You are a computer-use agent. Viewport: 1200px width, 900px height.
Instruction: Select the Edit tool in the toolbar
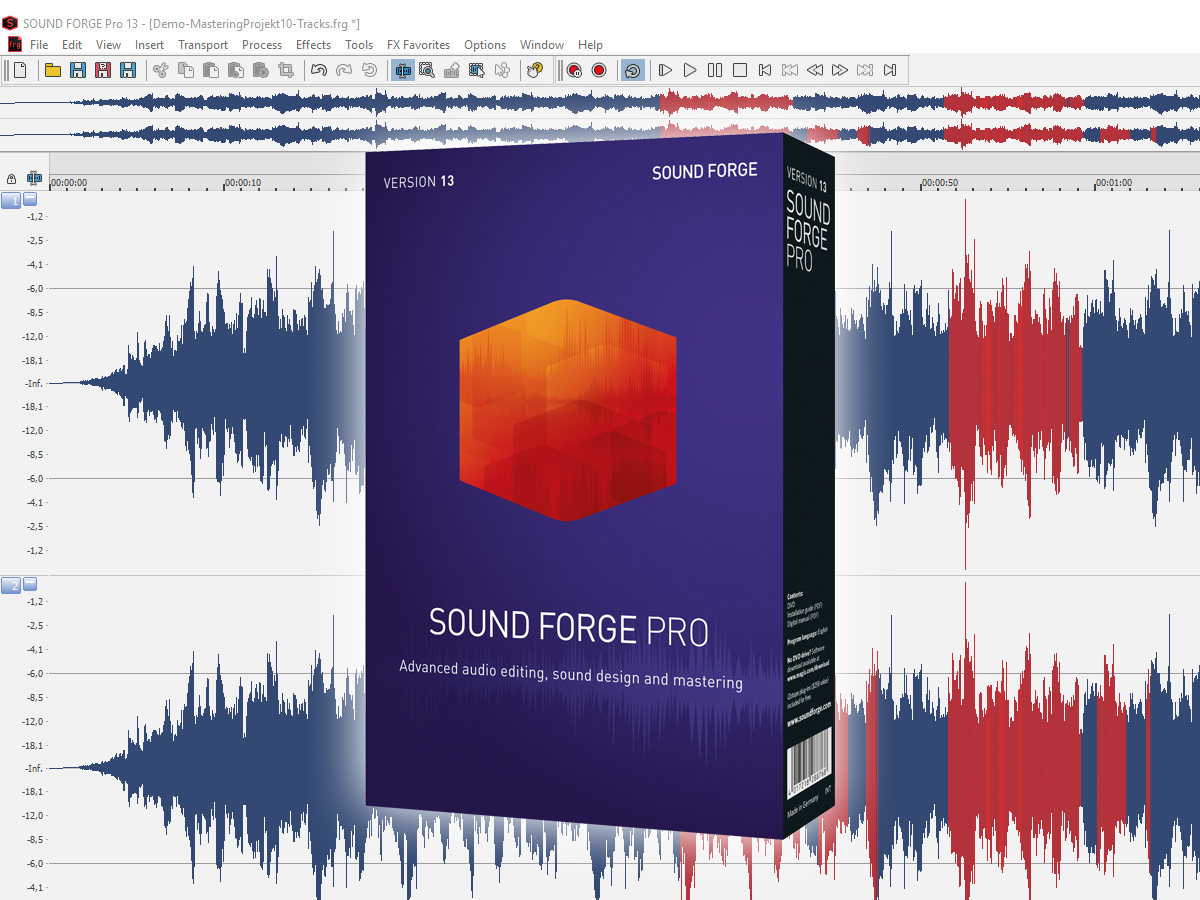pyautogui.click(x=403, y=70)
